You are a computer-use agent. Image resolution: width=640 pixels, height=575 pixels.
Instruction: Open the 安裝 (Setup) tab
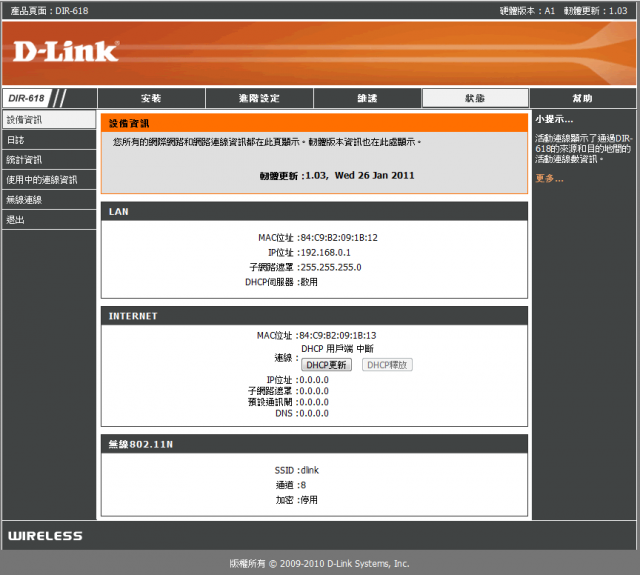[x=151, y=98]
